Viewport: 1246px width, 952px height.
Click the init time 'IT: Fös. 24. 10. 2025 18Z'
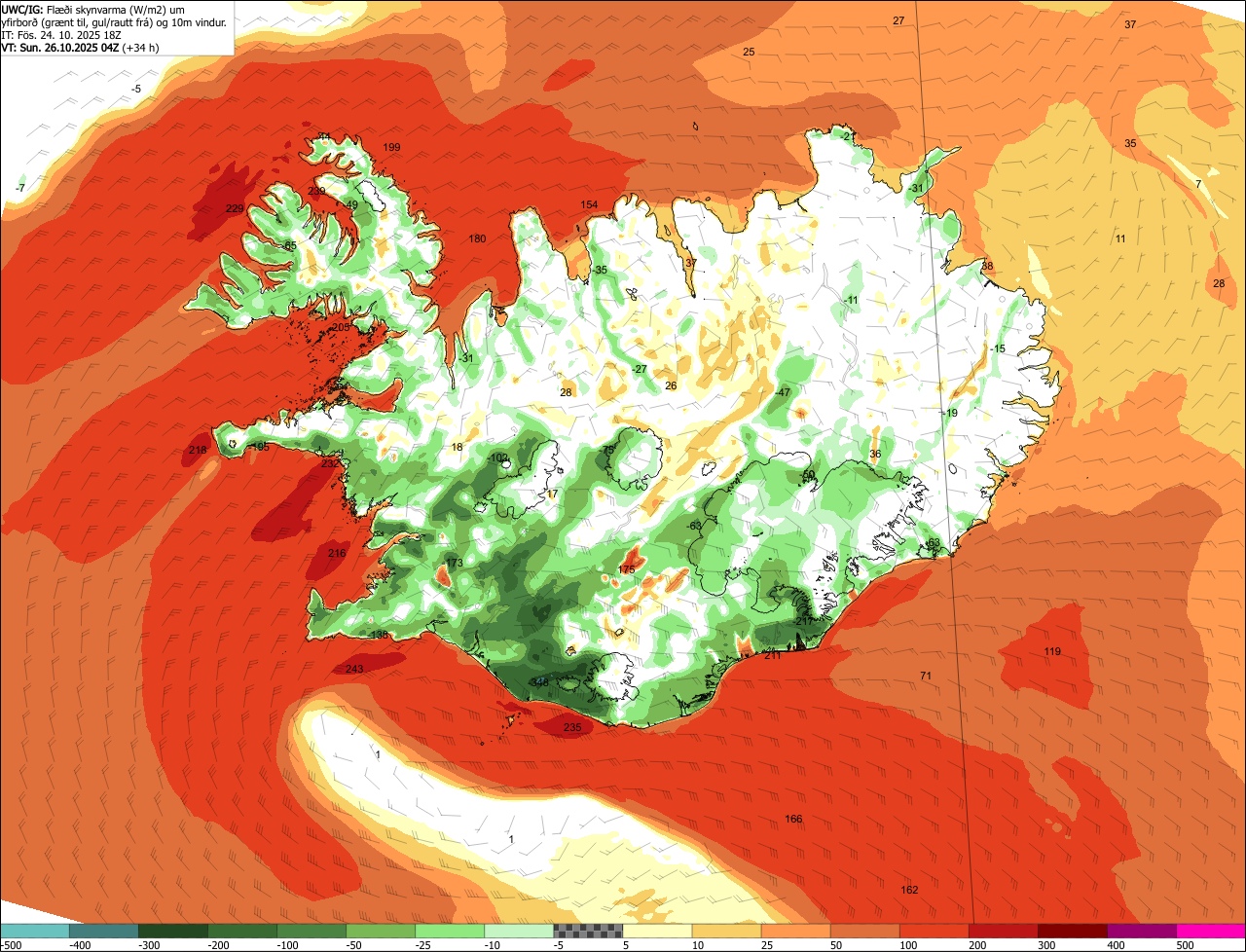(63, 34)
